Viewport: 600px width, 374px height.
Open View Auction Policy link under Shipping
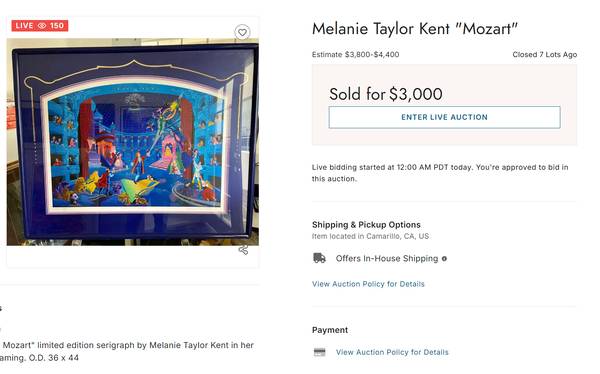coord(368,284)
